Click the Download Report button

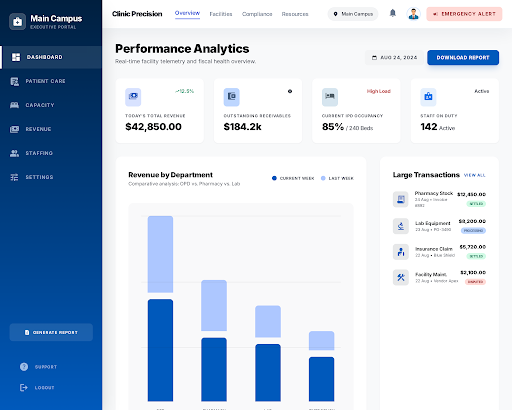point(463,58)
